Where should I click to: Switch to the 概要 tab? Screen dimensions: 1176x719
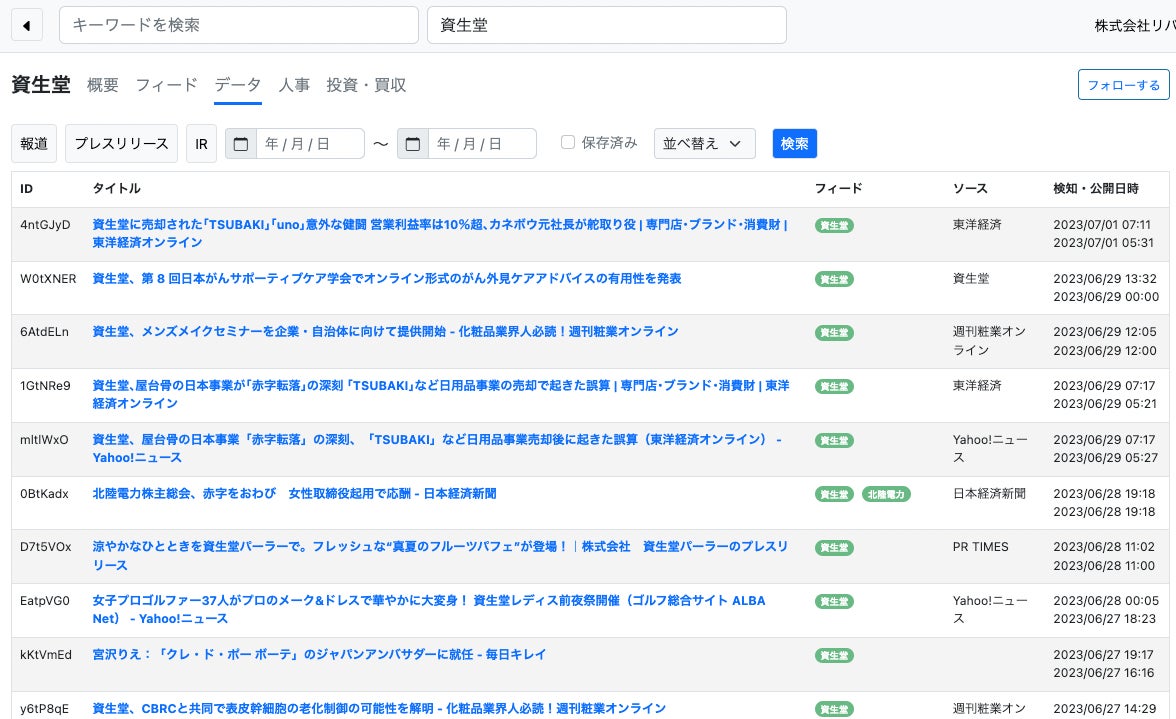click(103, 85)
